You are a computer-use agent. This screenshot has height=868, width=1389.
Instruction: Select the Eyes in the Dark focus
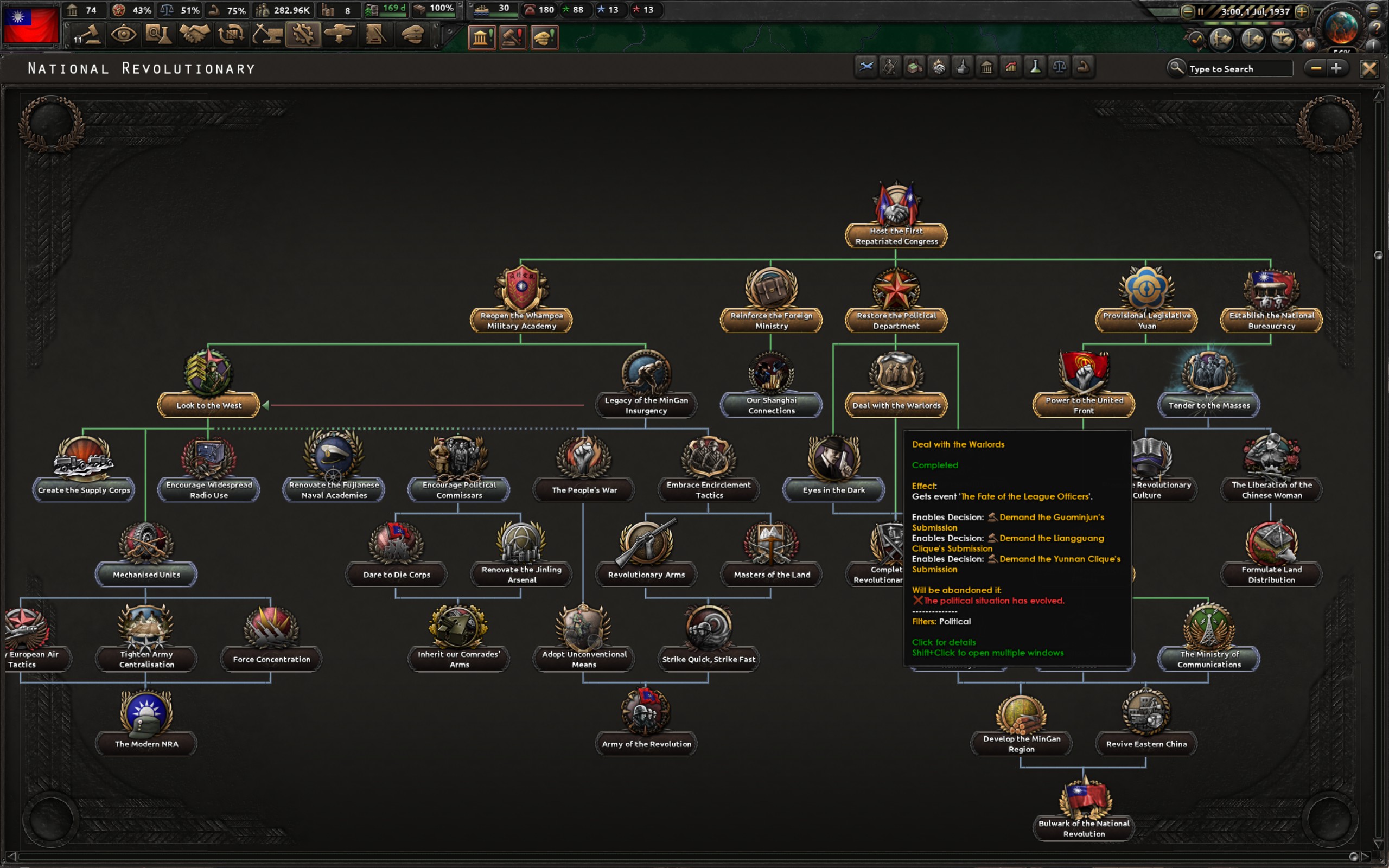834,468
